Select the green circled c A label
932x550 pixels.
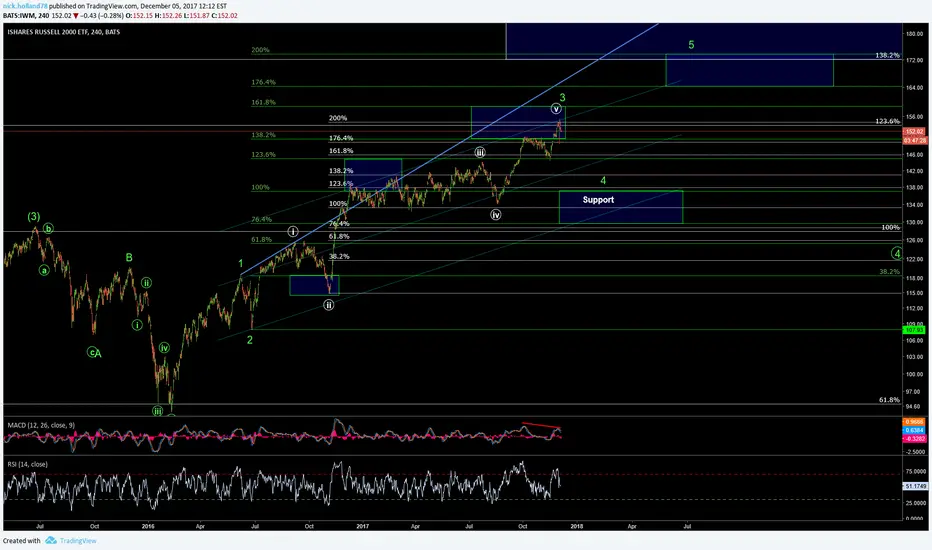click(95, 353)
